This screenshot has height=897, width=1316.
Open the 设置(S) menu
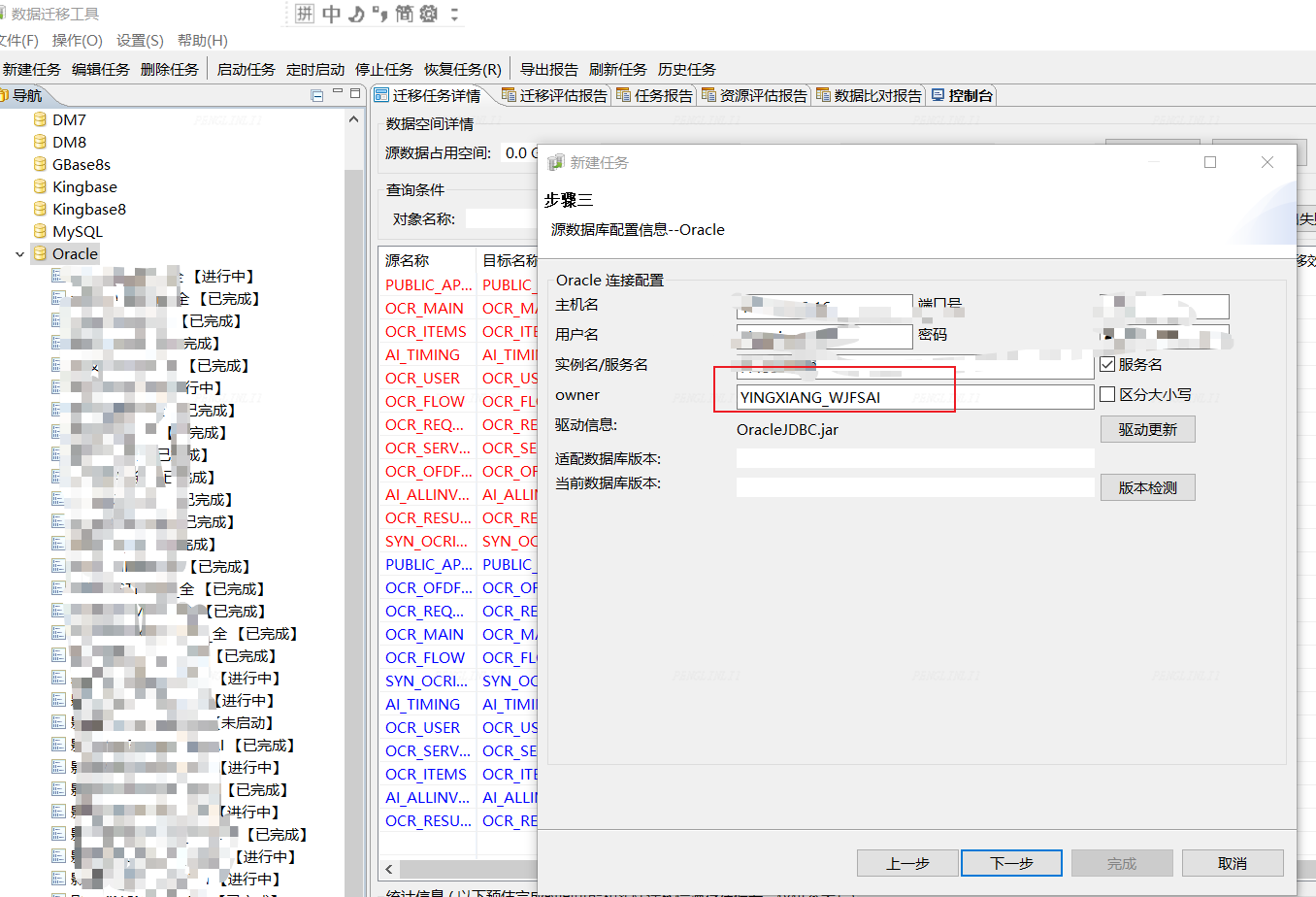click(x=140, y=40)
